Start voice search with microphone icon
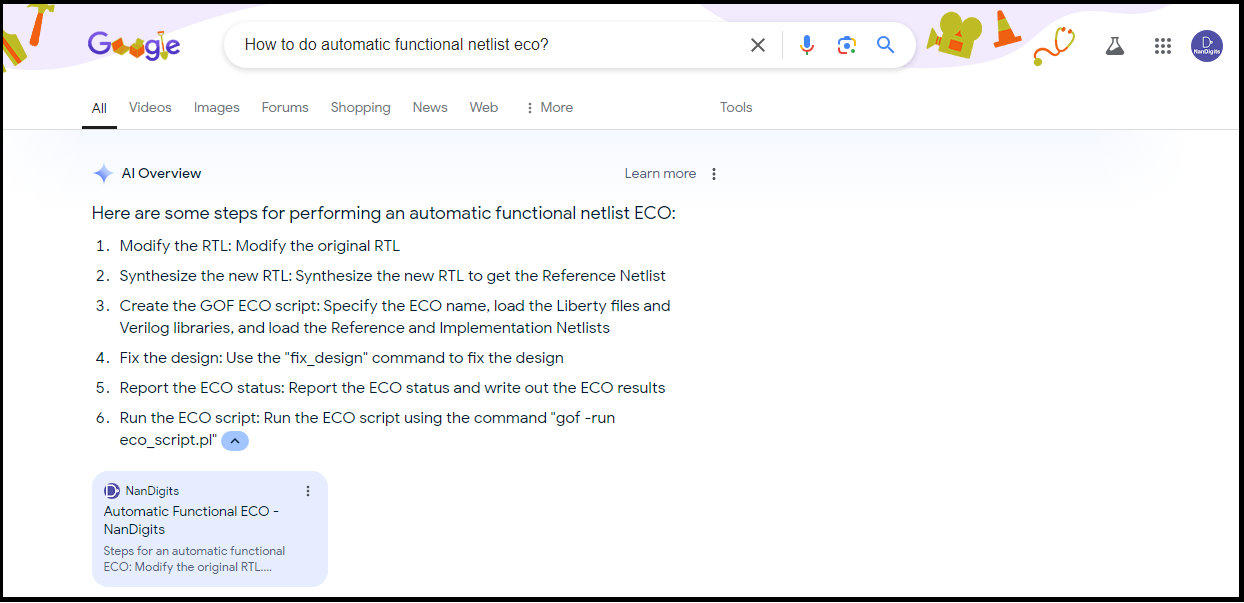Screen dimensions: 1244x603 coord(807,45)
